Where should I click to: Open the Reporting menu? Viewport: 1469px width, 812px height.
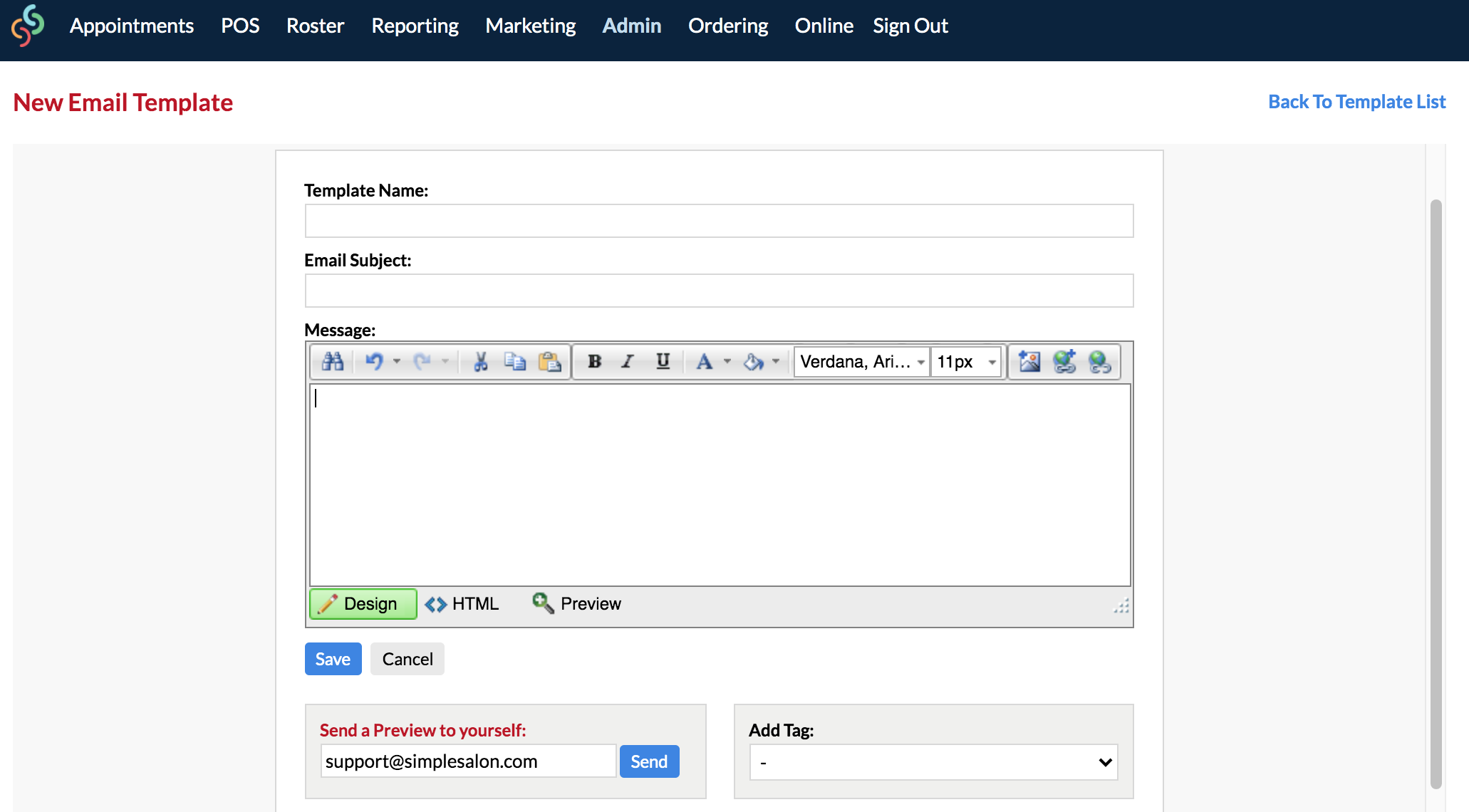point(415,26)
